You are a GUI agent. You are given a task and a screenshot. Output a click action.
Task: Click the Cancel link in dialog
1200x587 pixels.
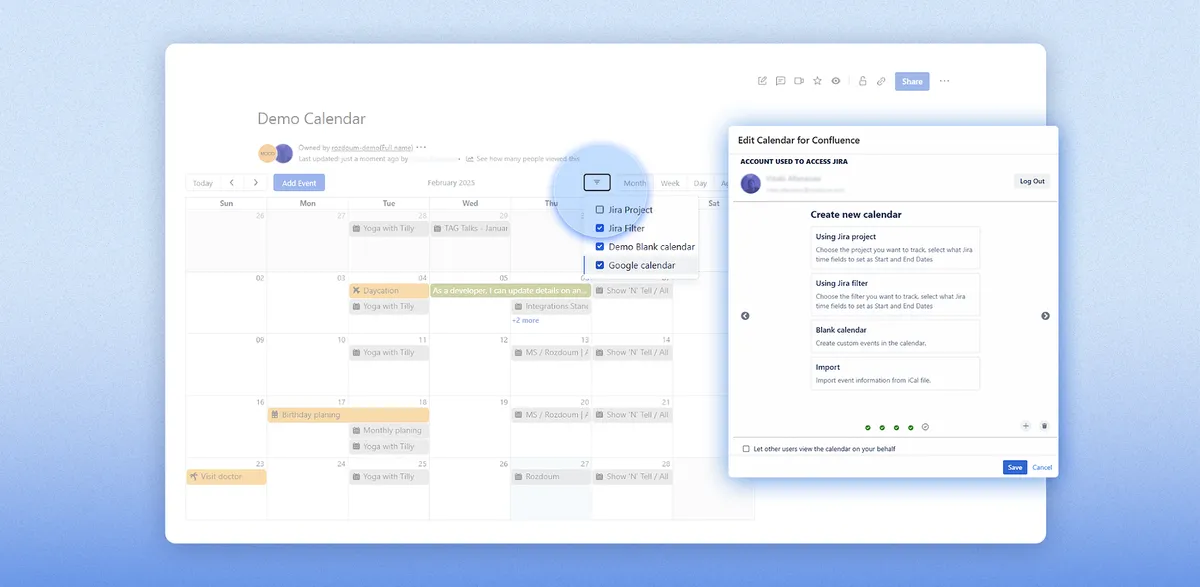[x=1042, y=467]
